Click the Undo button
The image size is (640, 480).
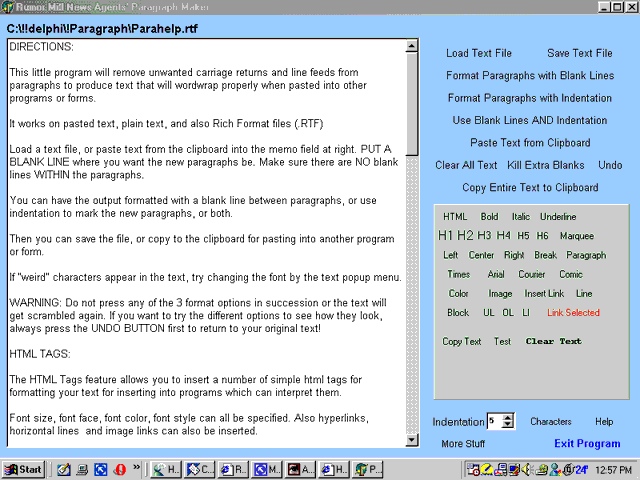coord(610,165)
